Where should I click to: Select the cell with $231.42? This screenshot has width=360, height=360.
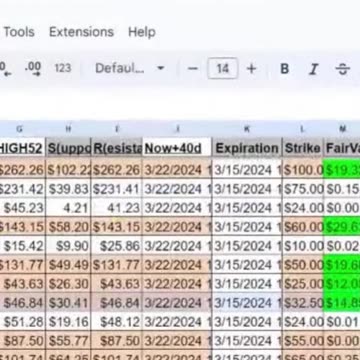click(22, 189)
